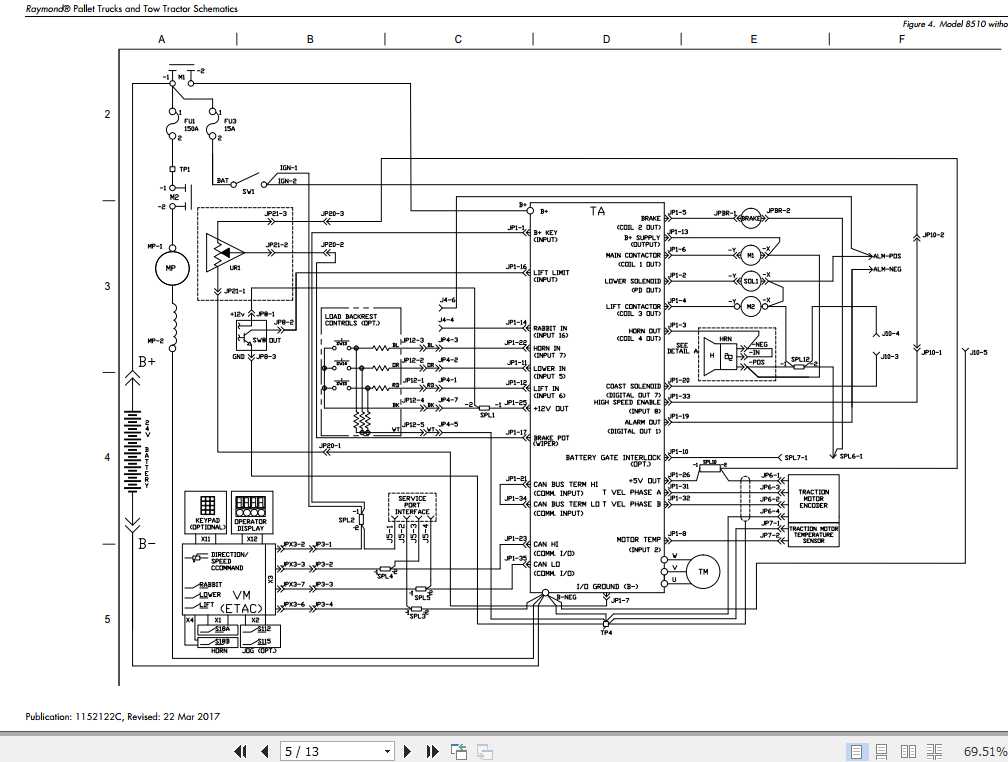This screenshot has height=762, width=1008.
Task: Select continuous facing pages layout
Action: click(934, 750)
